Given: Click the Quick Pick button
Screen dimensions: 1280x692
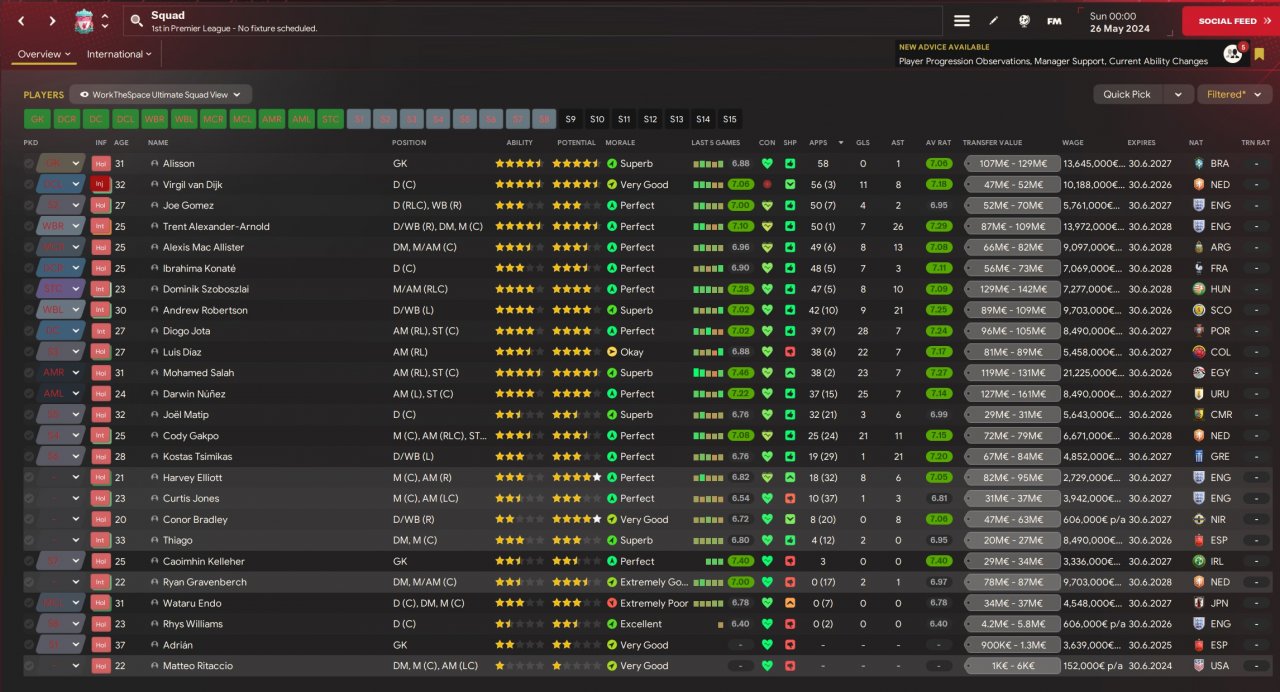Looking at the screenshot, I should 1128,94.
